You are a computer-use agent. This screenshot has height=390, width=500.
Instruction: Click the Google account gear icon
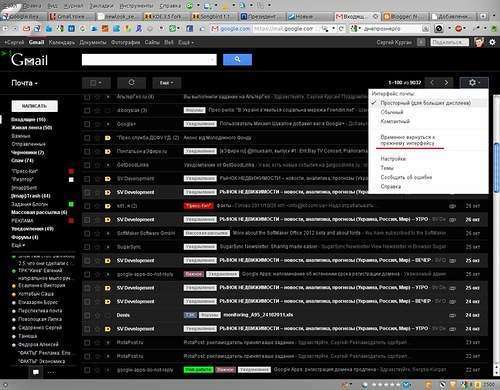click(492, 42)
